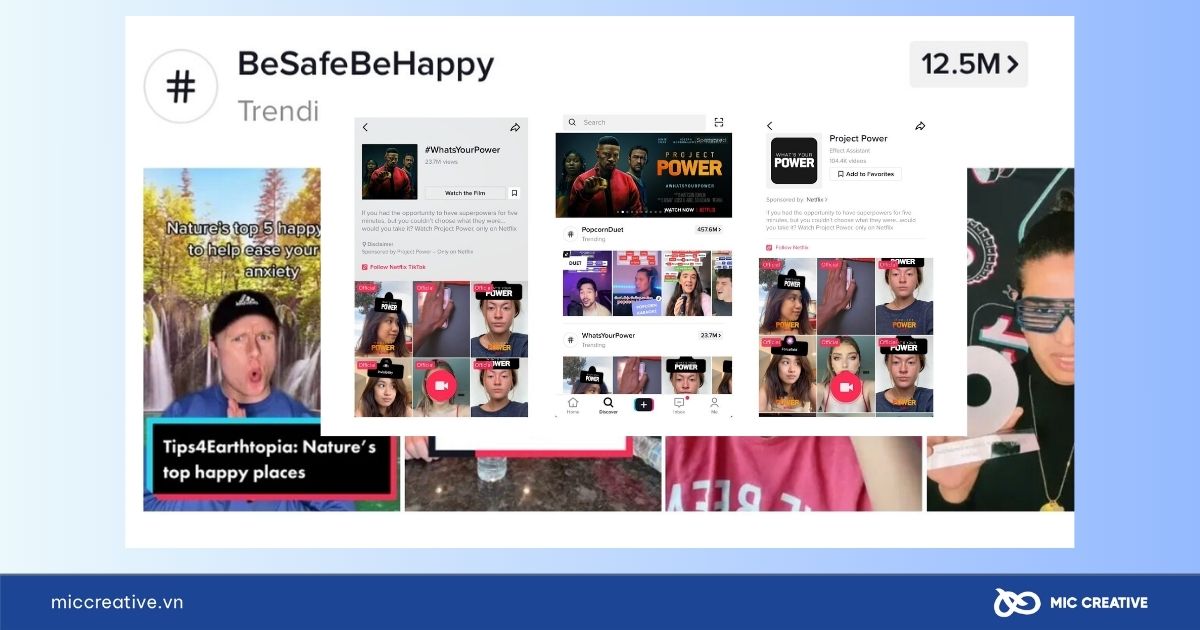Click the hashtag icon beside BeSafeBeHappy
Viewport: 1200px width, 630px height.
pos(181,87)
